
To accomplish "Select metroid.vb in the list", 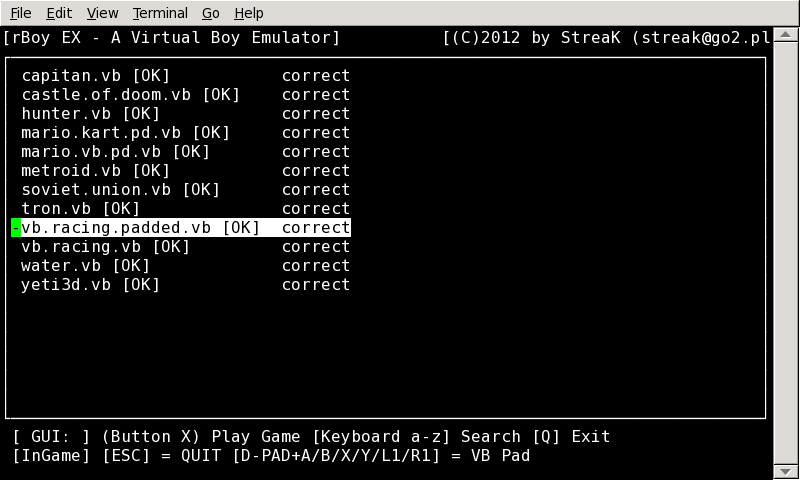I will click(x=186, y=170).
